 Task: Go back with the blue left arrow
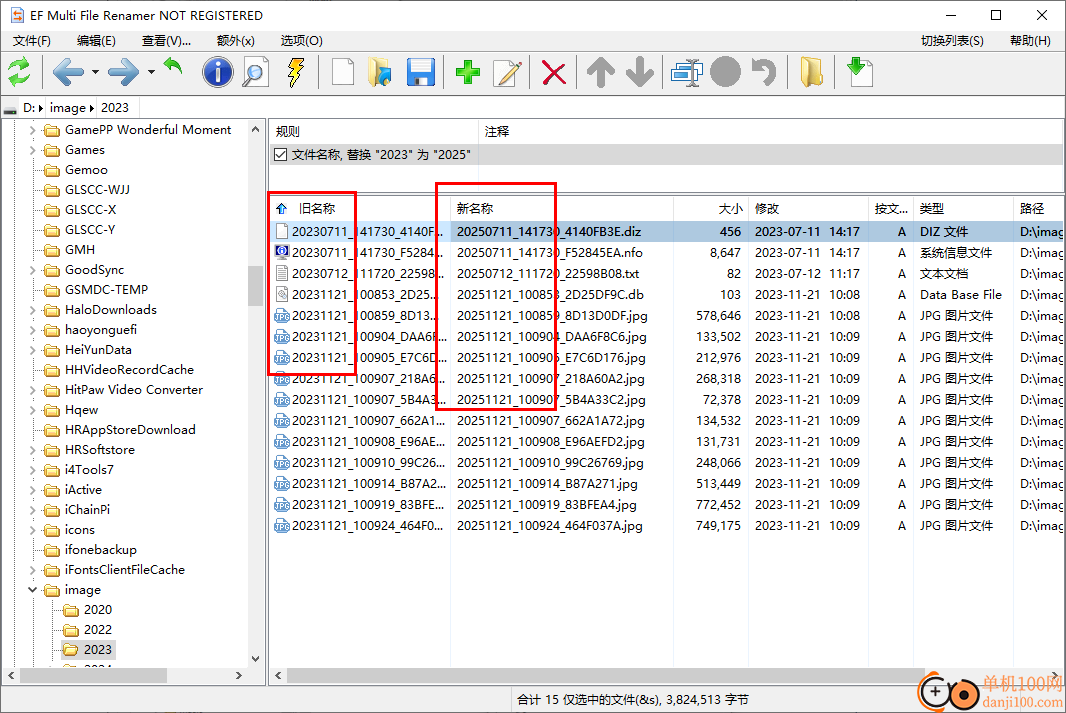(x=68, y=72)
